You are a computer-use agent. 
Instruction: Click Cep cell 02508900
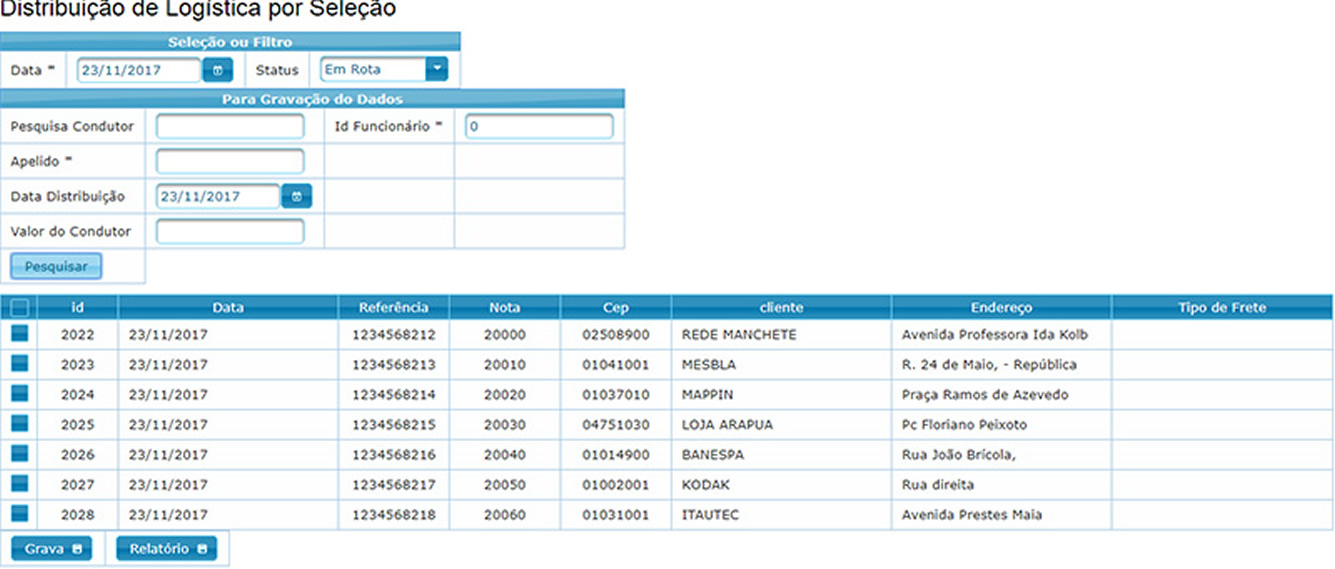pos(616,335)
